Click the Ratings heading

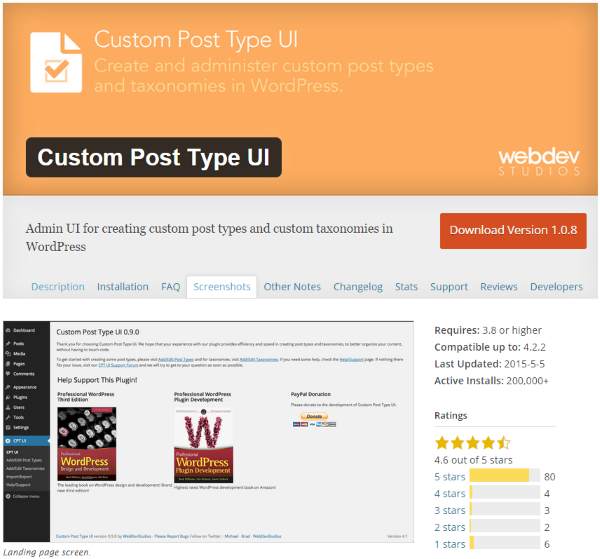click(451, 416)
